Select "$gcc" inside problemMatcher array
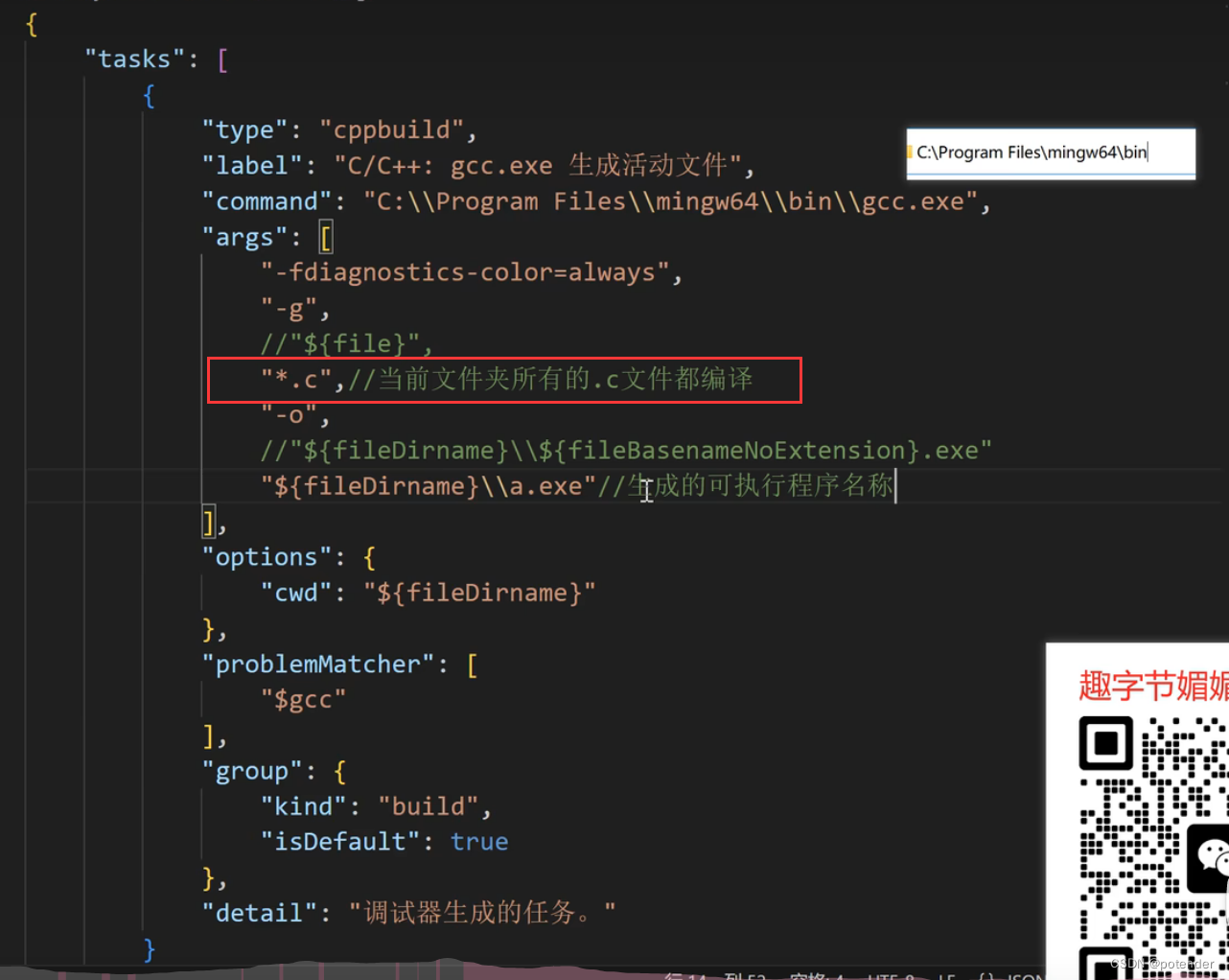The width and height of the screenshot is (1229, 980). point(303,699)
